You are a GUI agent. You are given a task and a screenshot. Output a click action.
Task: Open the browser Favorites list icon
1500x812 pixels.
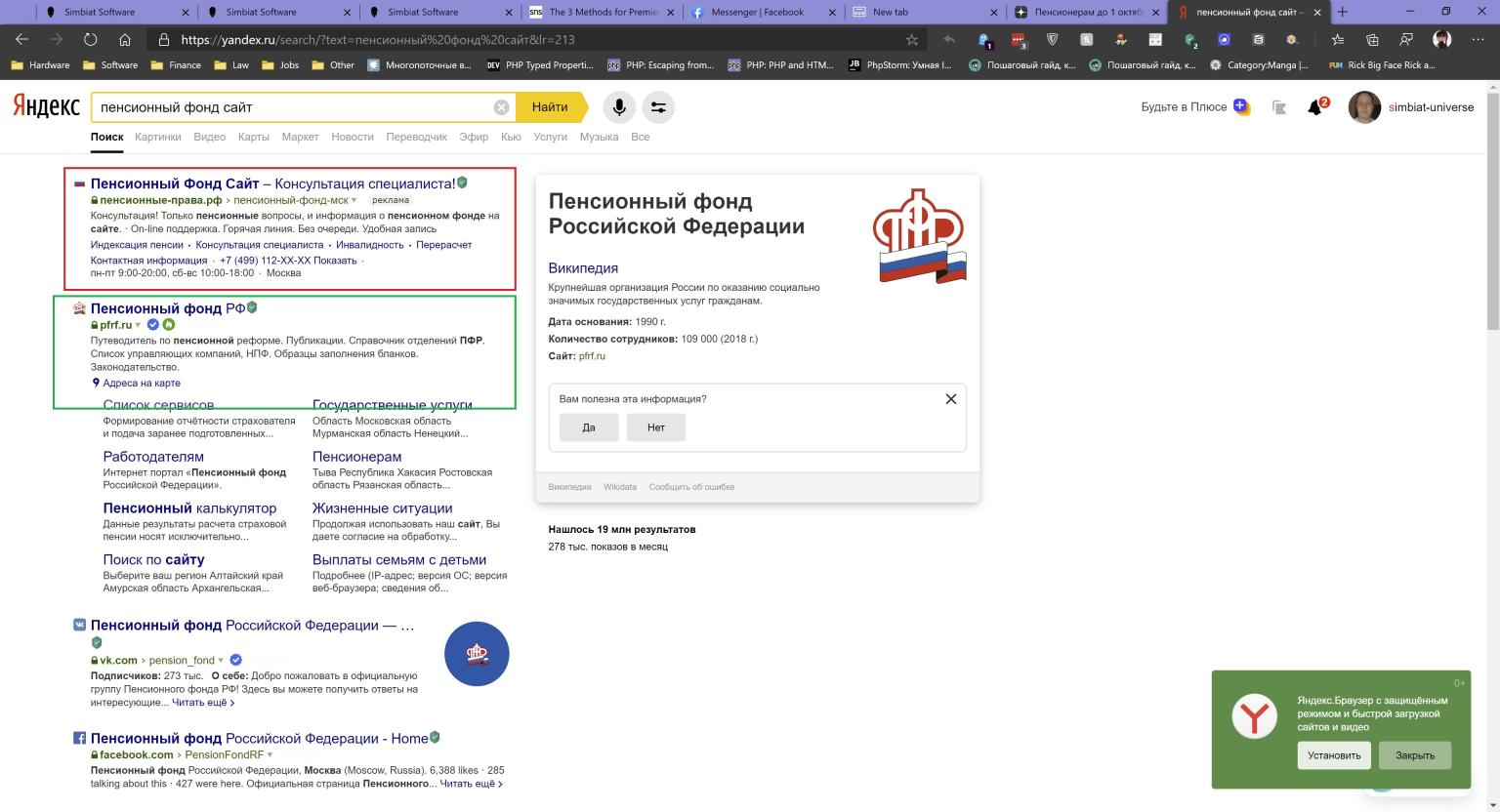1338,40
